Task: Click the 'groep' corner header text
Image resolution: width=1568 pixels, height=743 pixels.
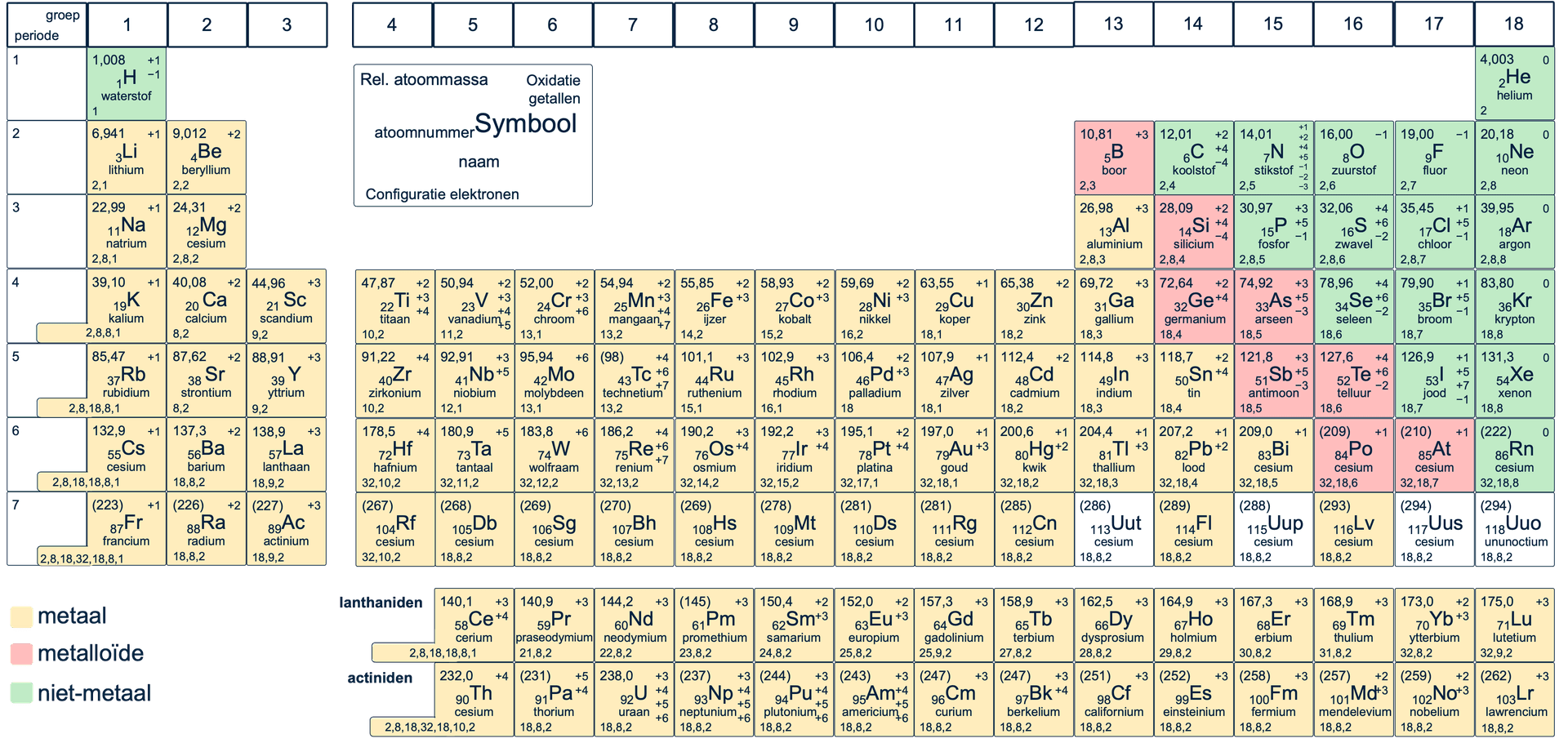Action: [x=63, y=16]
